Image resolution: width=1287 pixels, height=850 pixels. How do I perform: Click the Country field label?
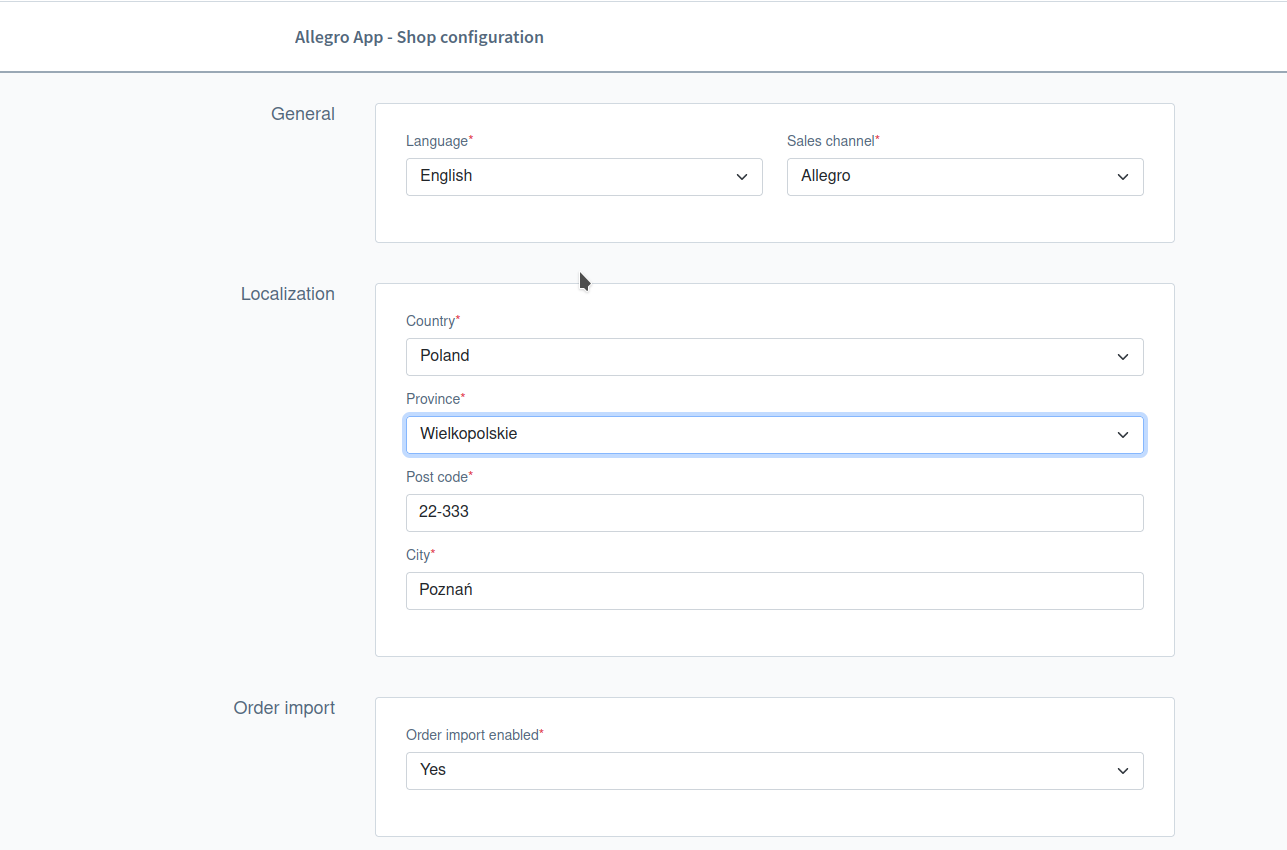click(433, 321)
